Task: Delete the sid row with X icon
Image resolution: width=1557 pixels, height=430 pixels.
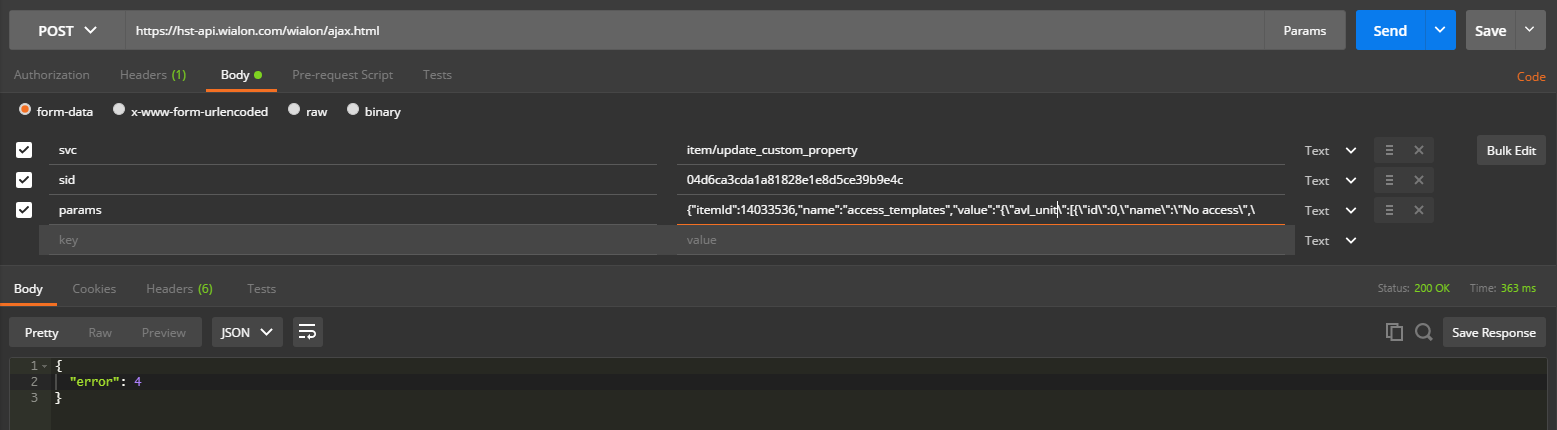Action: tap(1418, 180)
